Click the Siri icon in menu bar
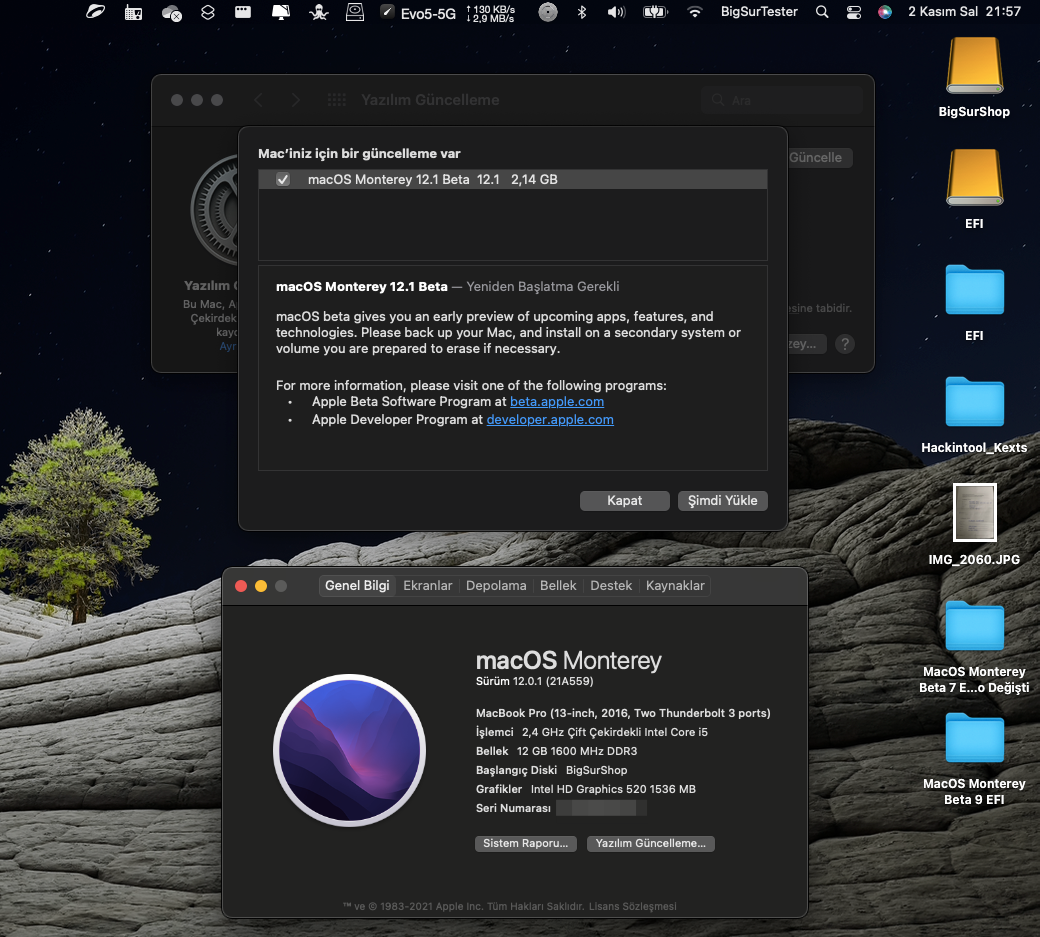1040x937 pixels. 884,12
